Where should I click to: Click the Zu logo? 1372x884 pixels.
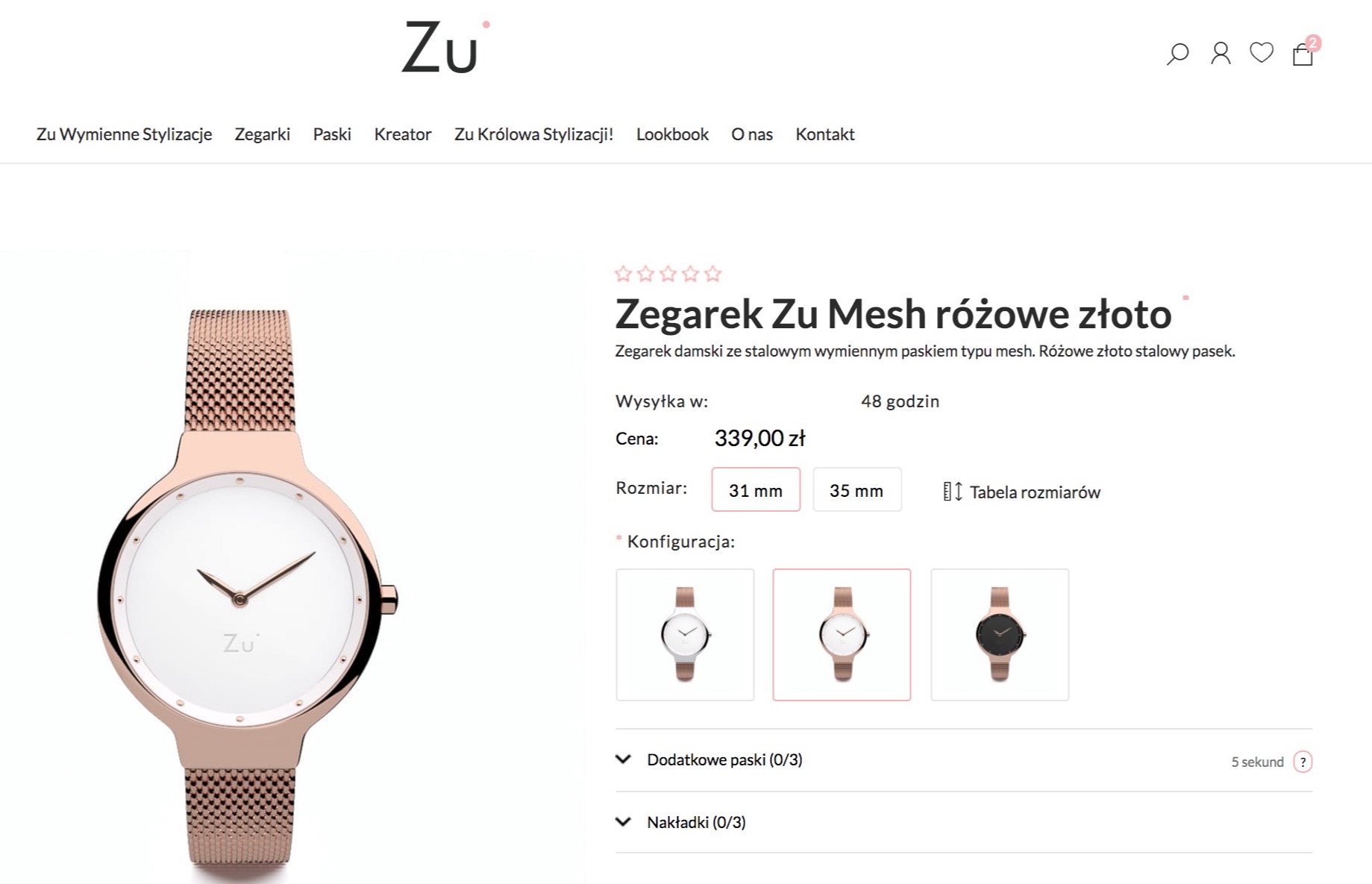click(445, 47)
